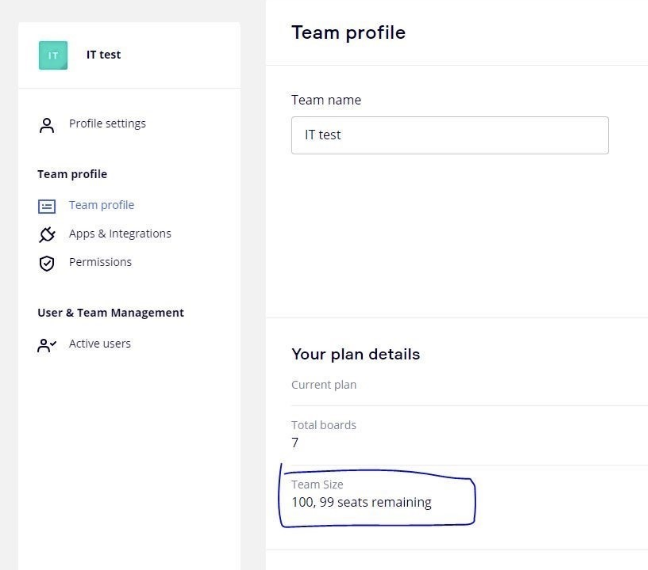This screenshot has width=648, height=570.
Task: Click the Total boards count of 7
Action: 295,442
